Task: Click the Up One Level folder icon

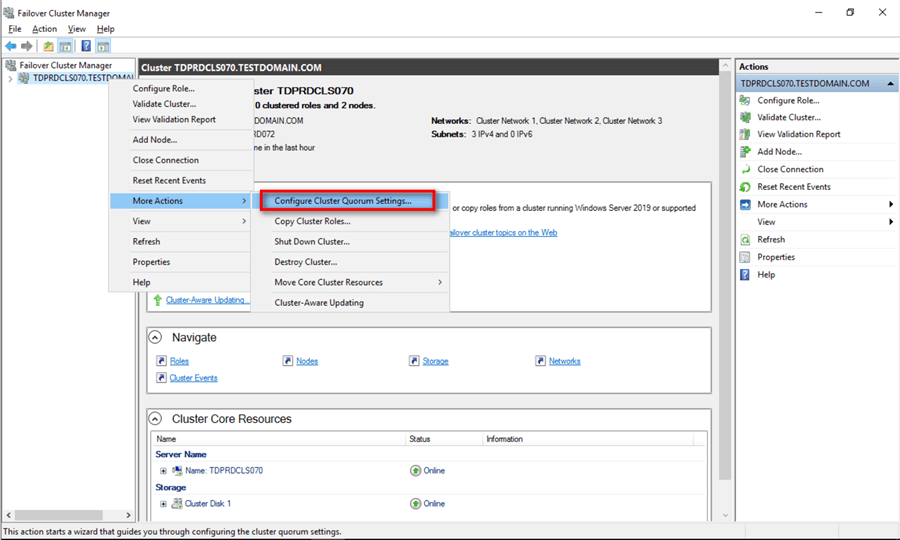Action: pos(48,46)
